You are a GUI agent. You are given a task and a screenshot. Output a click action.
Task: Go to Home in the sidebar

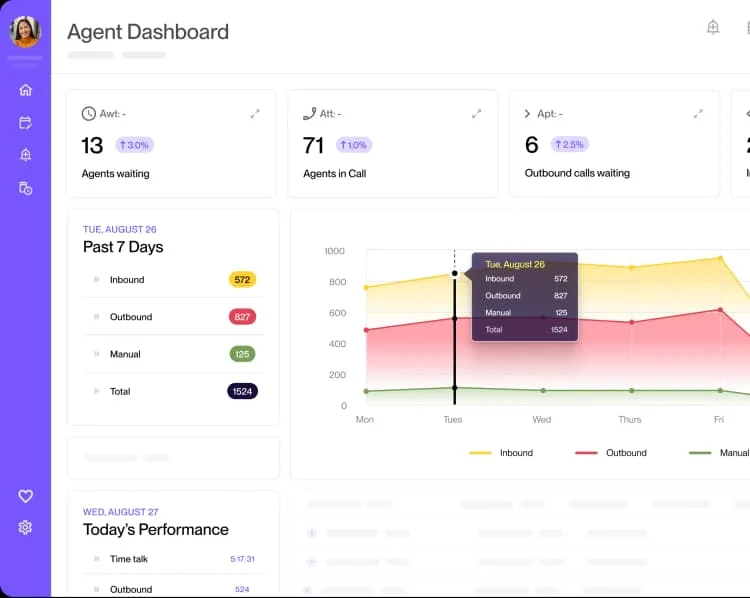[25, 90]
